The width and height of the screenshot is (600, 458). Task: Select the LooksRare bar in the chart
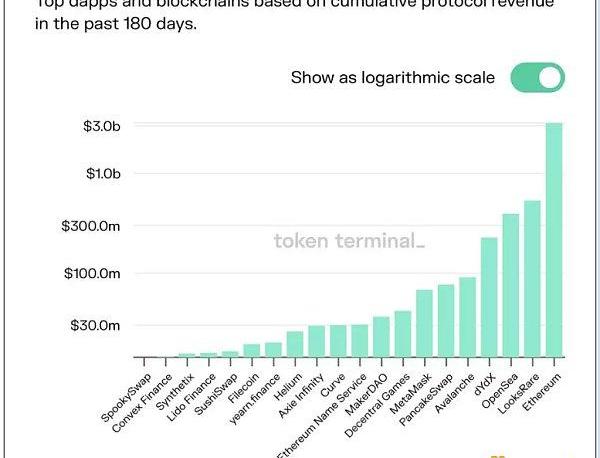point(532,278)
